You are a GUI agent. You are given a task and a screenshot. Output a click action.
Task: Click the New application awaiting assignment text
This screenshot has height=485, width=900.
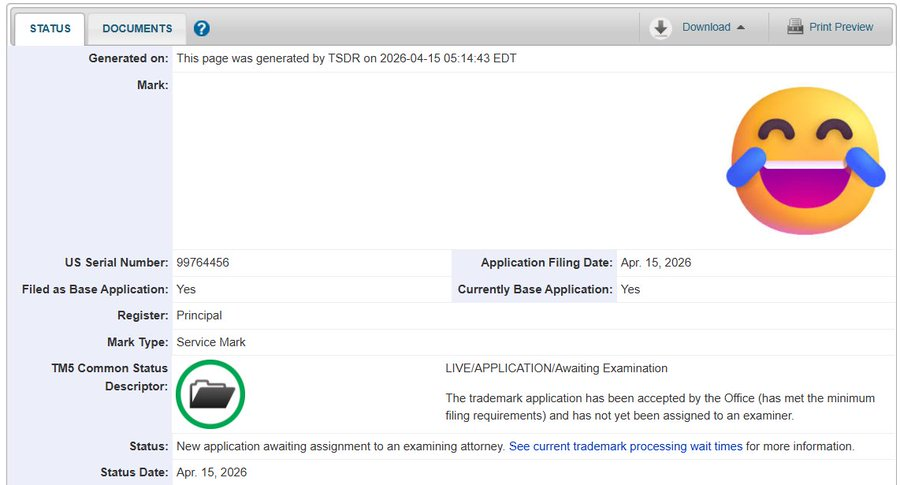[x=340, y=446]
